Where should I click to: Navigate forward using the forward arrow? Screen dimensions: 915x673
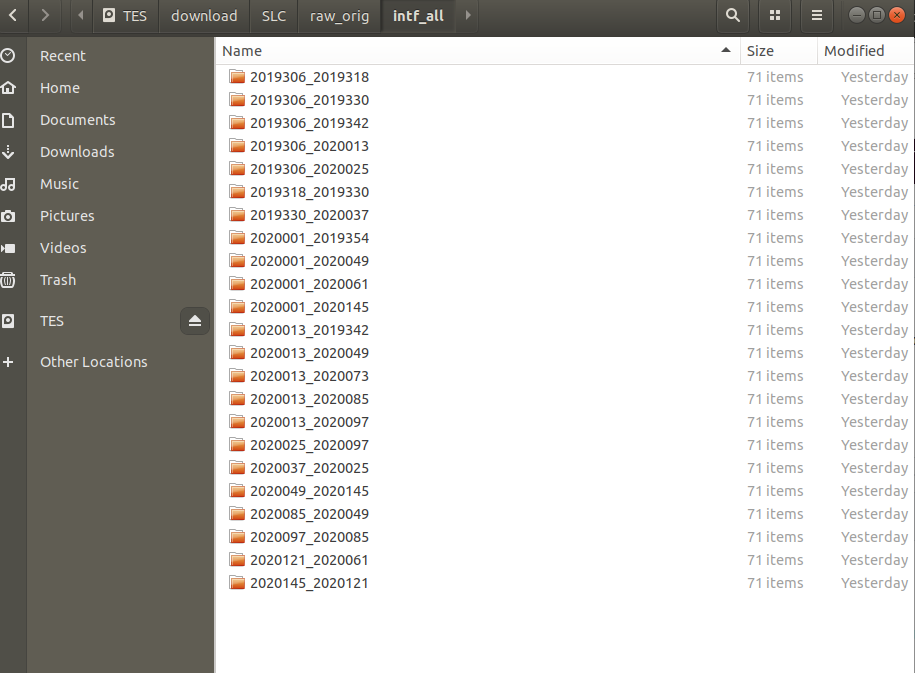[x=44, y=16]
